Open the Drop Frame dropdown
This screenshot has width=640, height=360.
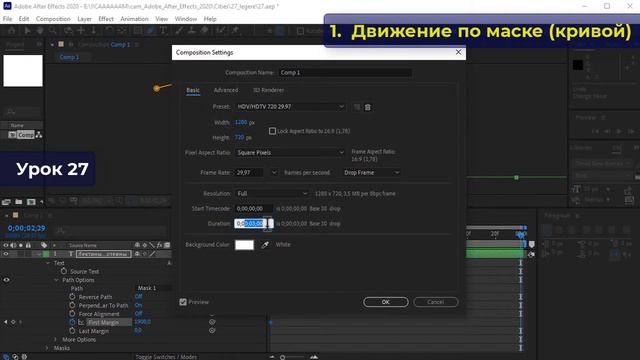(x=371, y=173)
